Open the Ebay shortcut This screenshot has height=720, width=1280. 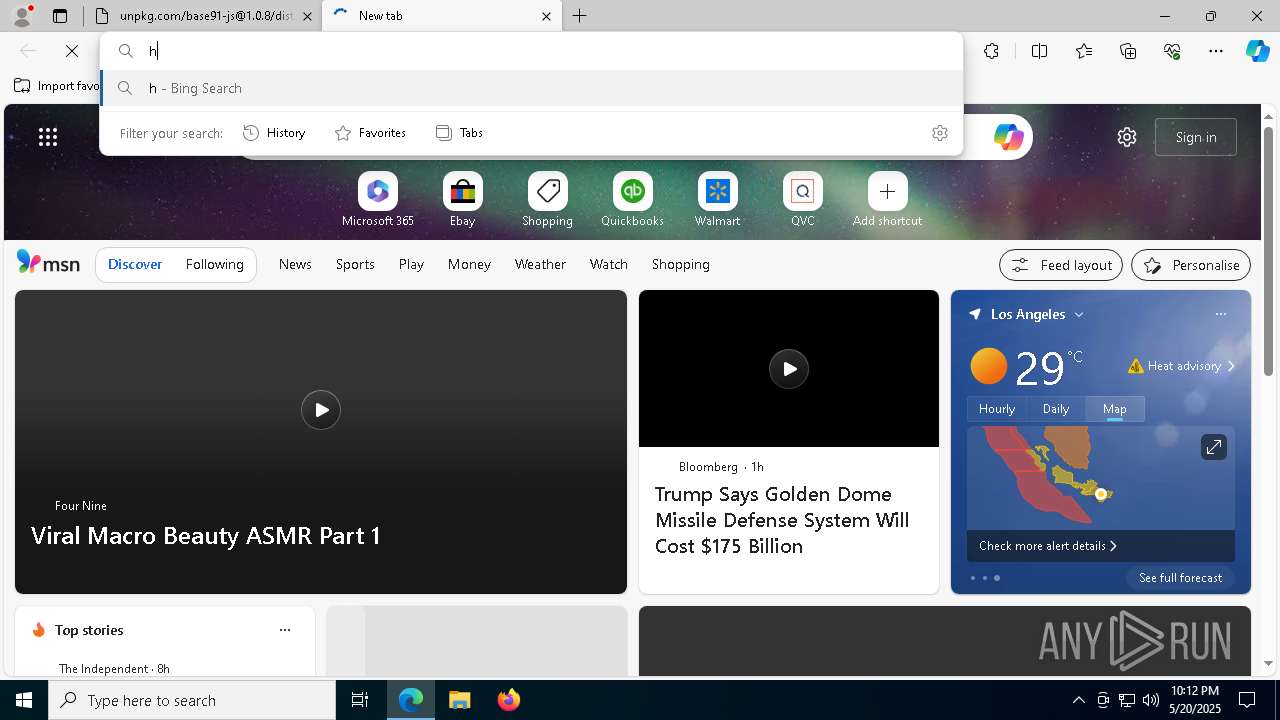[462, 200]
